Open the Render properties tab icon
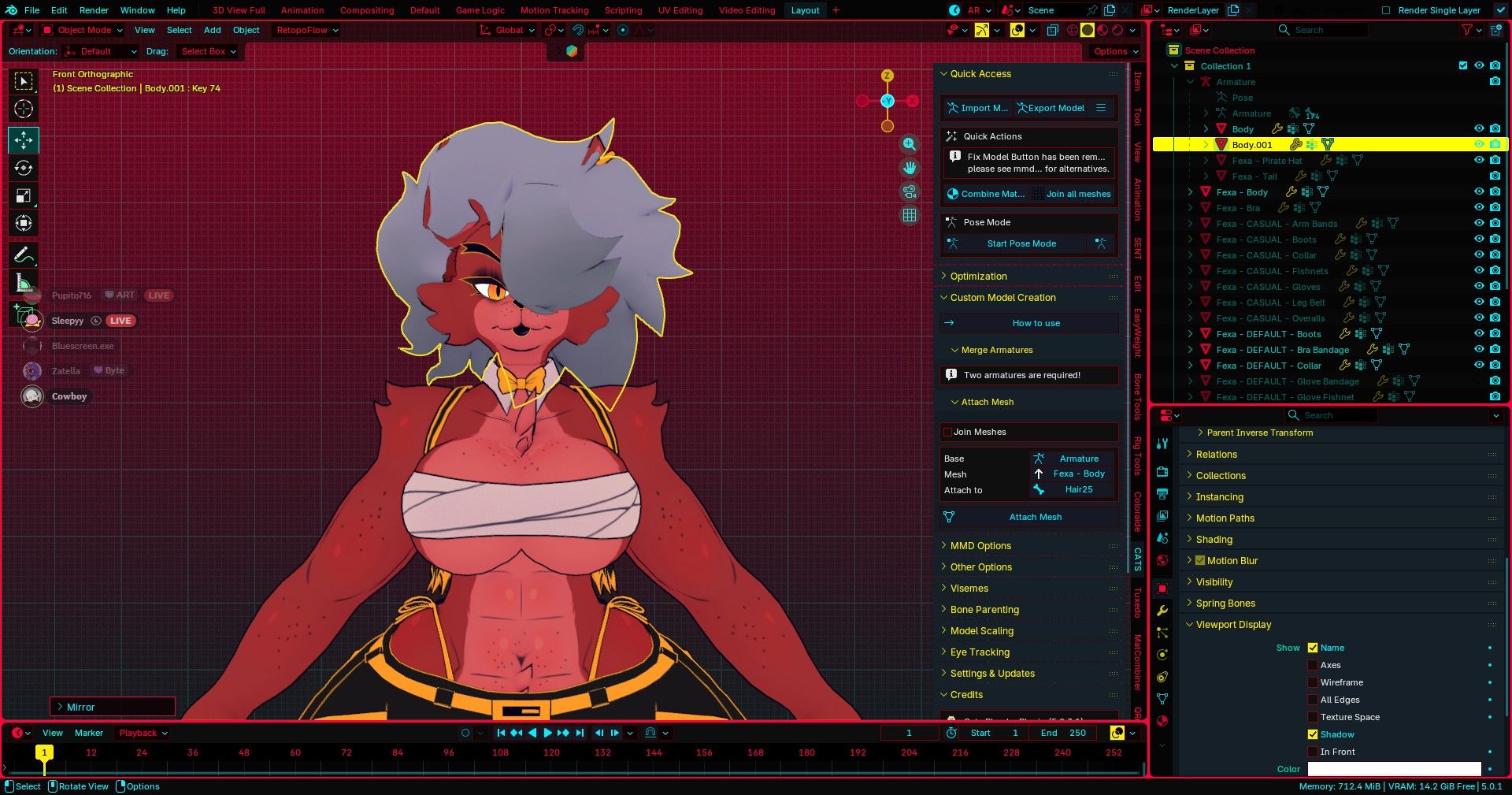Image resolution: width=1512 pixels, height=795 pixels. 1162,471
